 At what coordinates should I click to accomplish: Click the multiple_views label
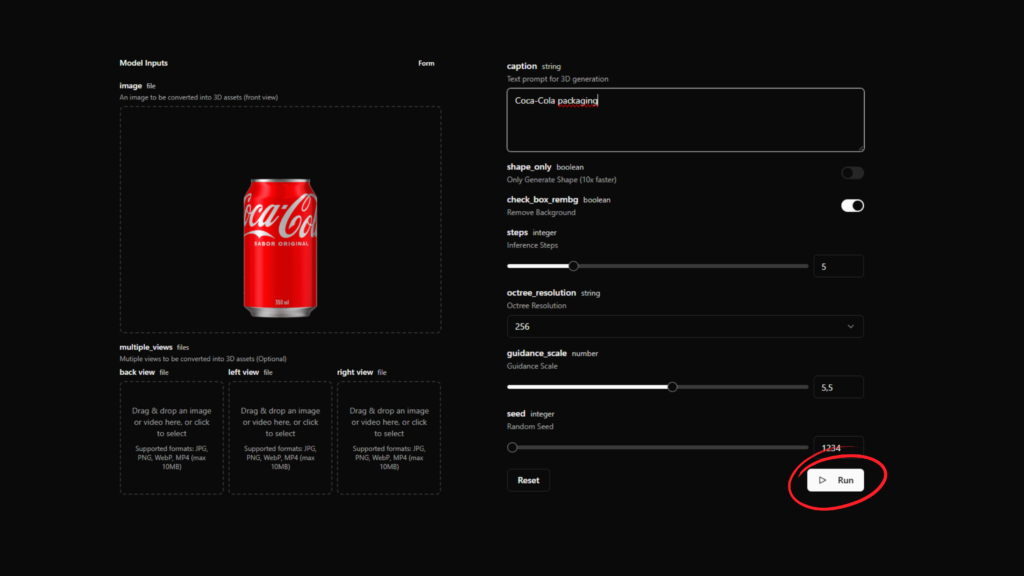pos(146,347)
